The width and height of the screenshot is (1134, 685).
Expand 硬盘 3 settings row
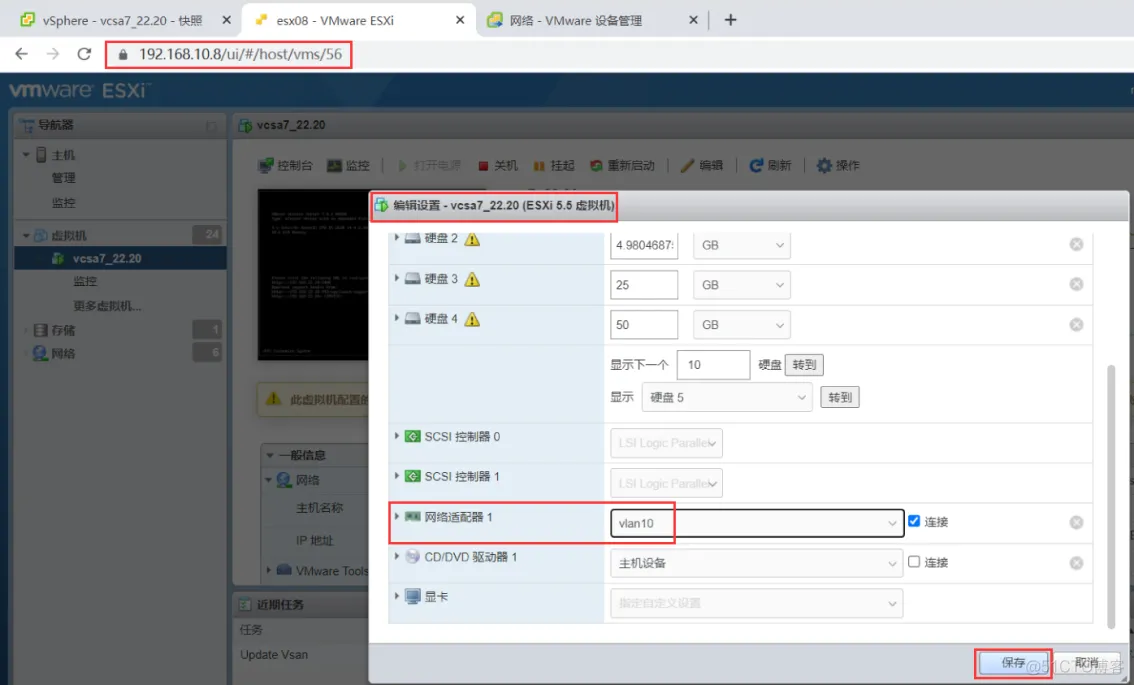tap(396, 278)
